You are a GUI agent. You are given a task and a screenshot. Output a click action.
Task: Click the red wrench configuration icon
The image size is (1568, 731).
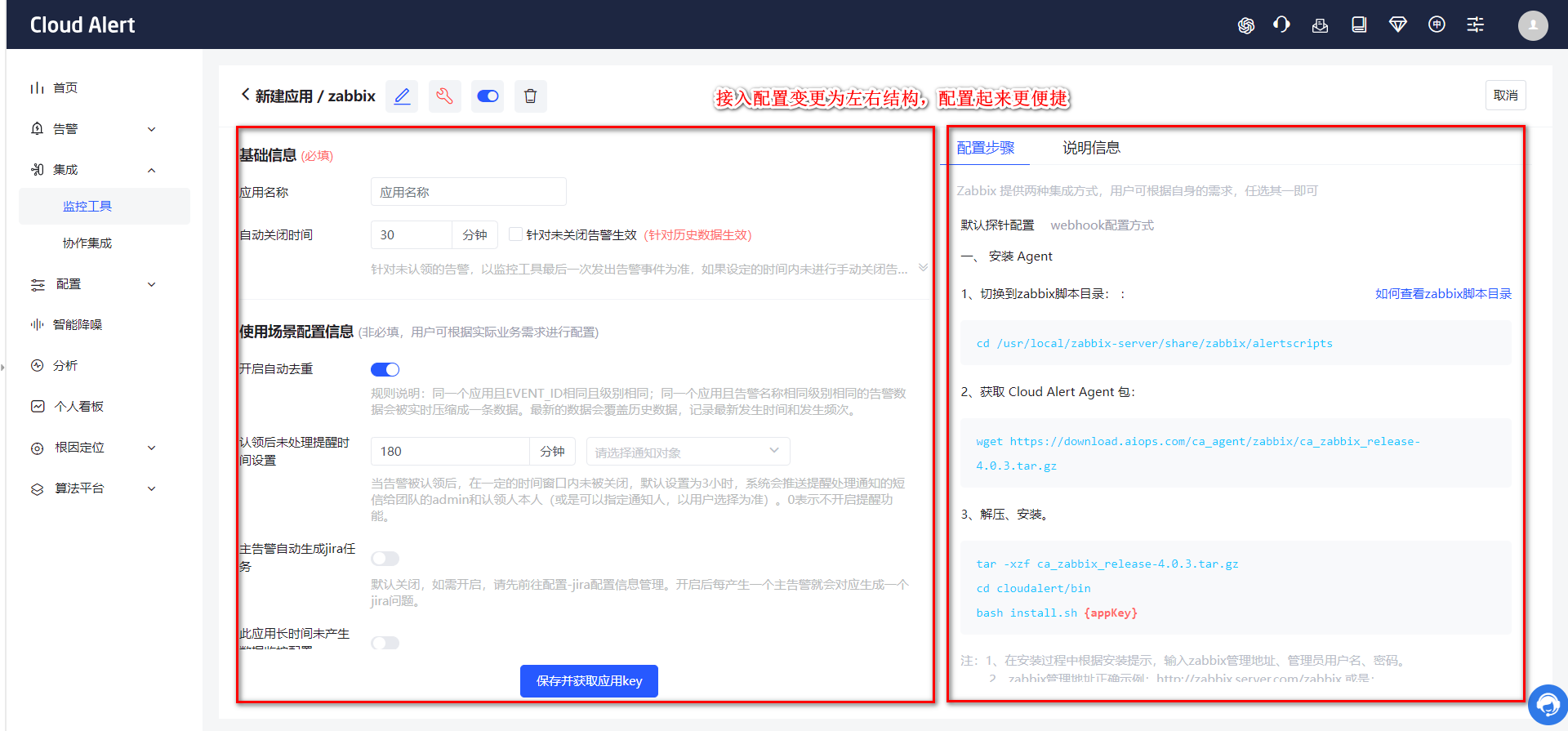point(444,96)
